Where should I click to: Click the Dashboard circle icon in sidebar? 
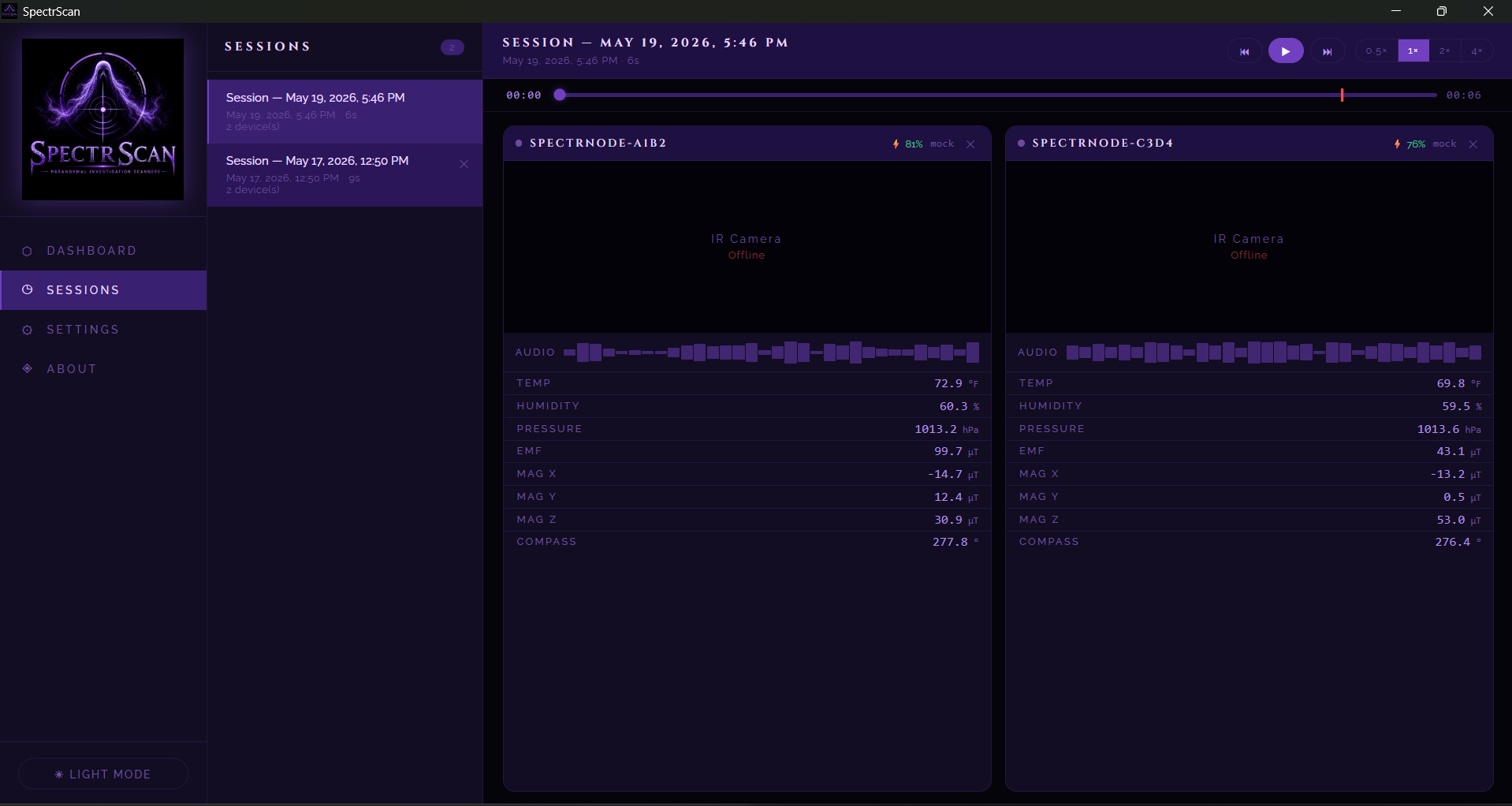pyautogui.click(x=28, y=251)
